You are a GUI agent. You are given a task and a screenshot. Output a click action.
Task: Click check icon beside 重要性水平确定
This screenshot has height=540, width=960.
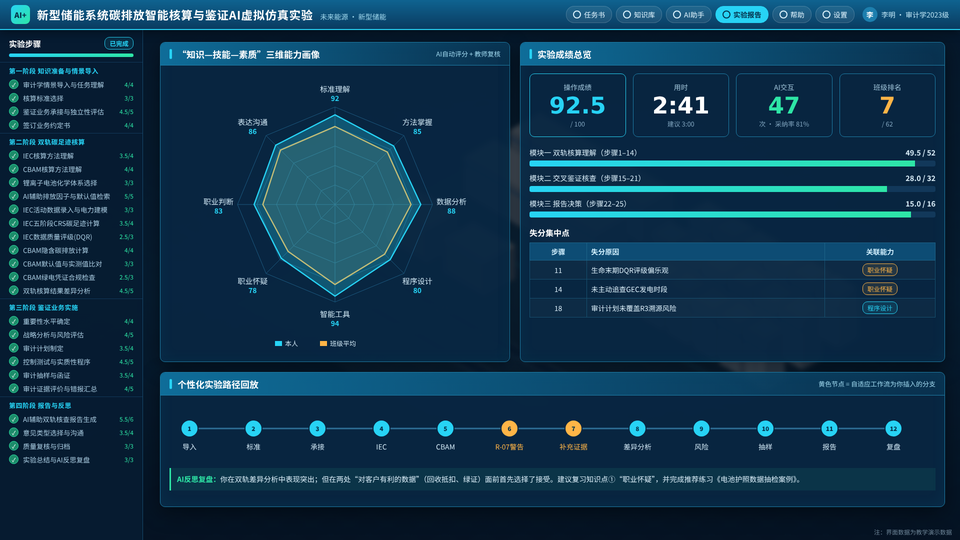(x=13, y=321)
